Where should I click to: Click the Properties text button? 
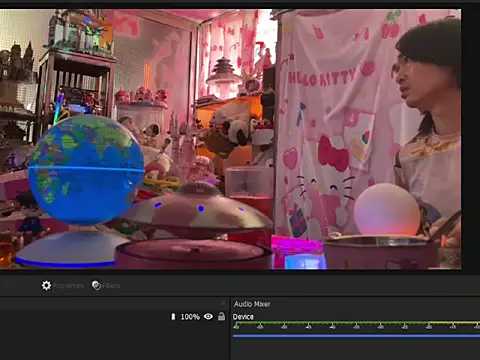click(x=68, y=286)
